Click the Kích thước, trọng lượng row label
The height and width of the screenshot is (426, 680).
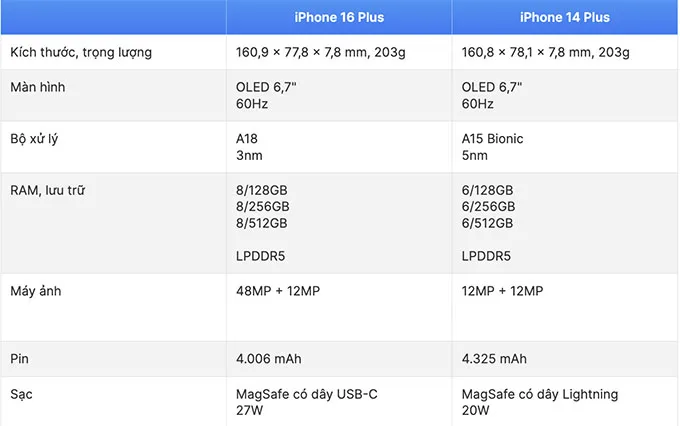click(81, 52)
